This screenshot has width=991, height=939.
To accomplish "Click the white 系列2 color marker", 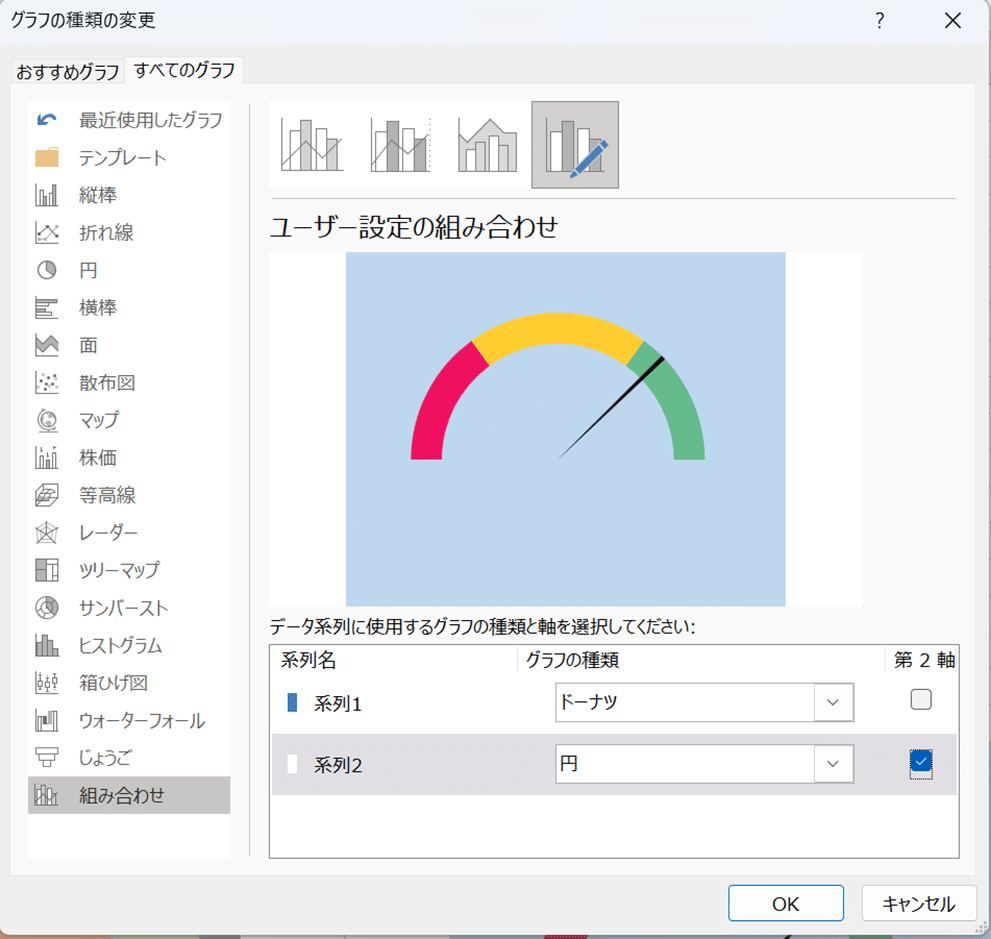I will click(292, 764).
